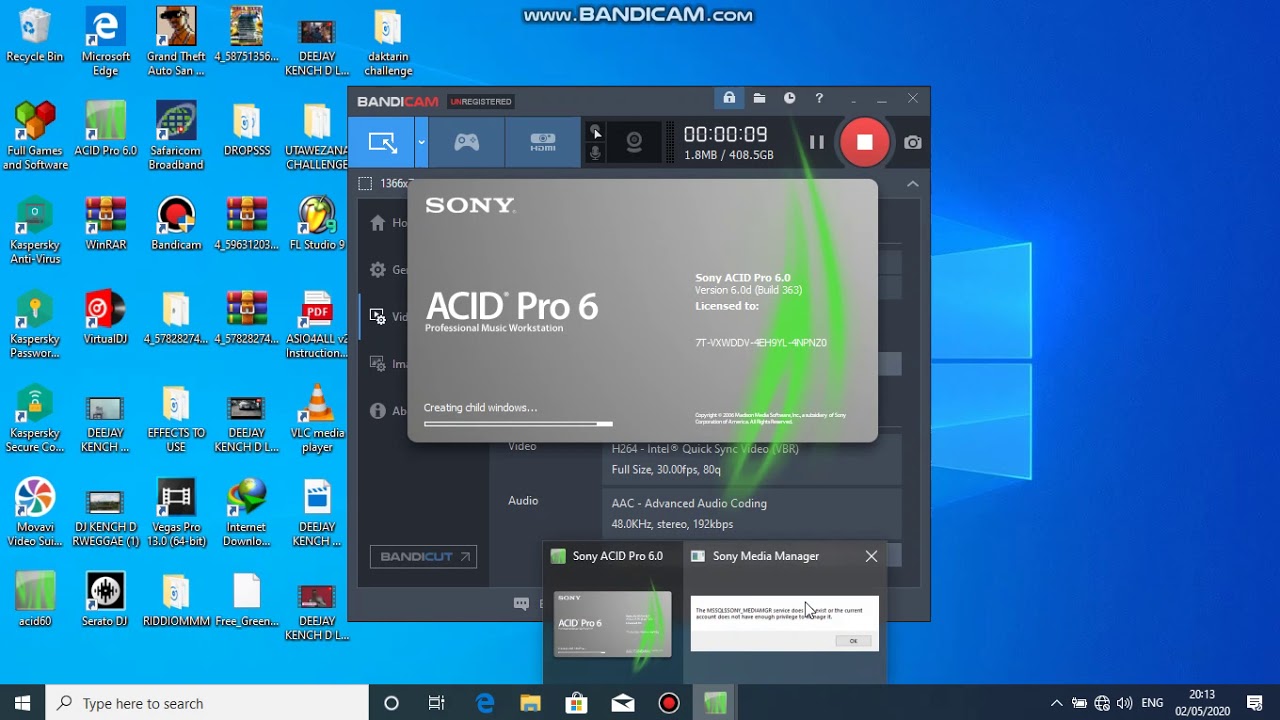Open Internet Download Manager desktop shortcut
1280x720 pixels.
247,512
